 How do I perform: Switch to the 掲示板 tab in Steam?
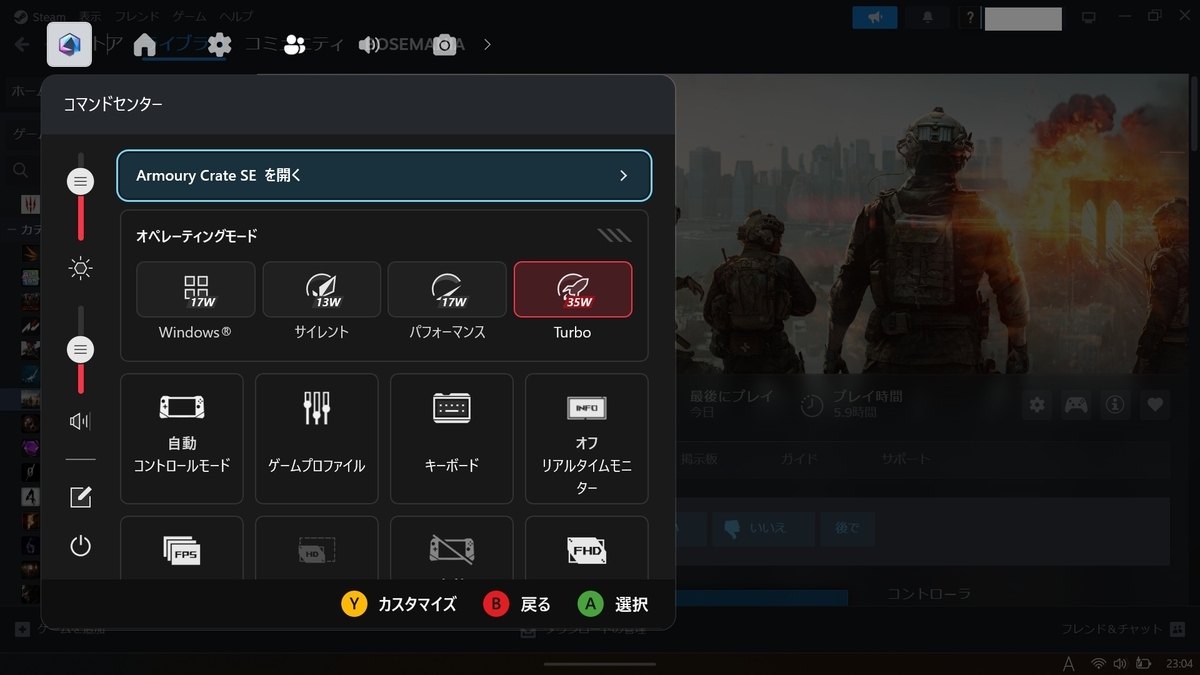tap(698, 459)
